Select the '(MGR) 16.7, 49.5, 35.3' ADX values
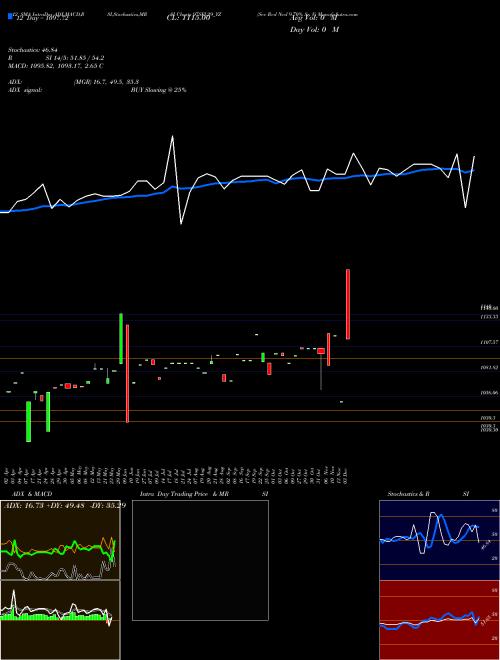500x660 pixels. tap(106, 82)
